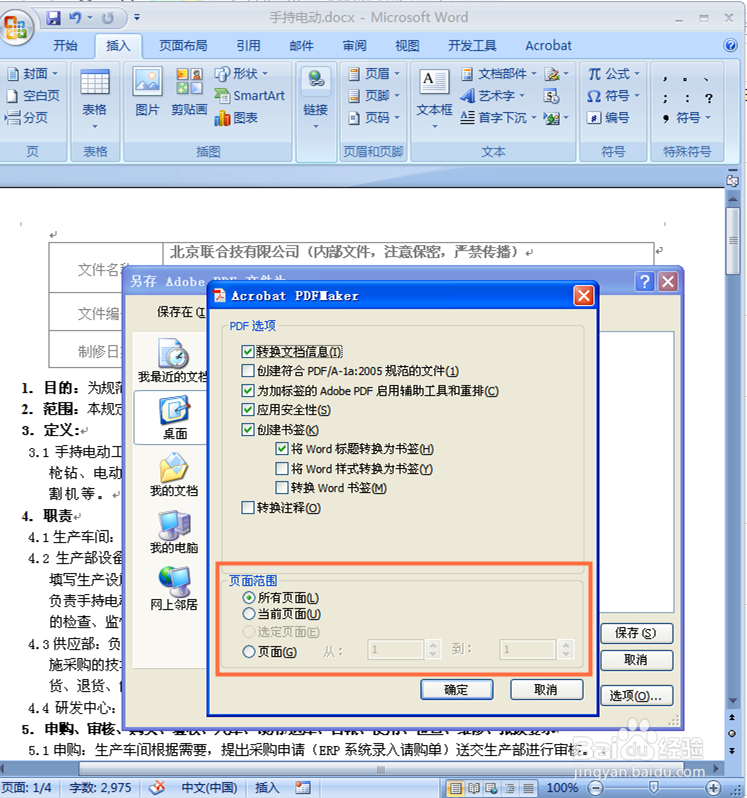The width and height of the screenshot is (747, 798).
Task: Insert a blank page (空白页)
Action: pyautogui.click(x=33, y=96)
